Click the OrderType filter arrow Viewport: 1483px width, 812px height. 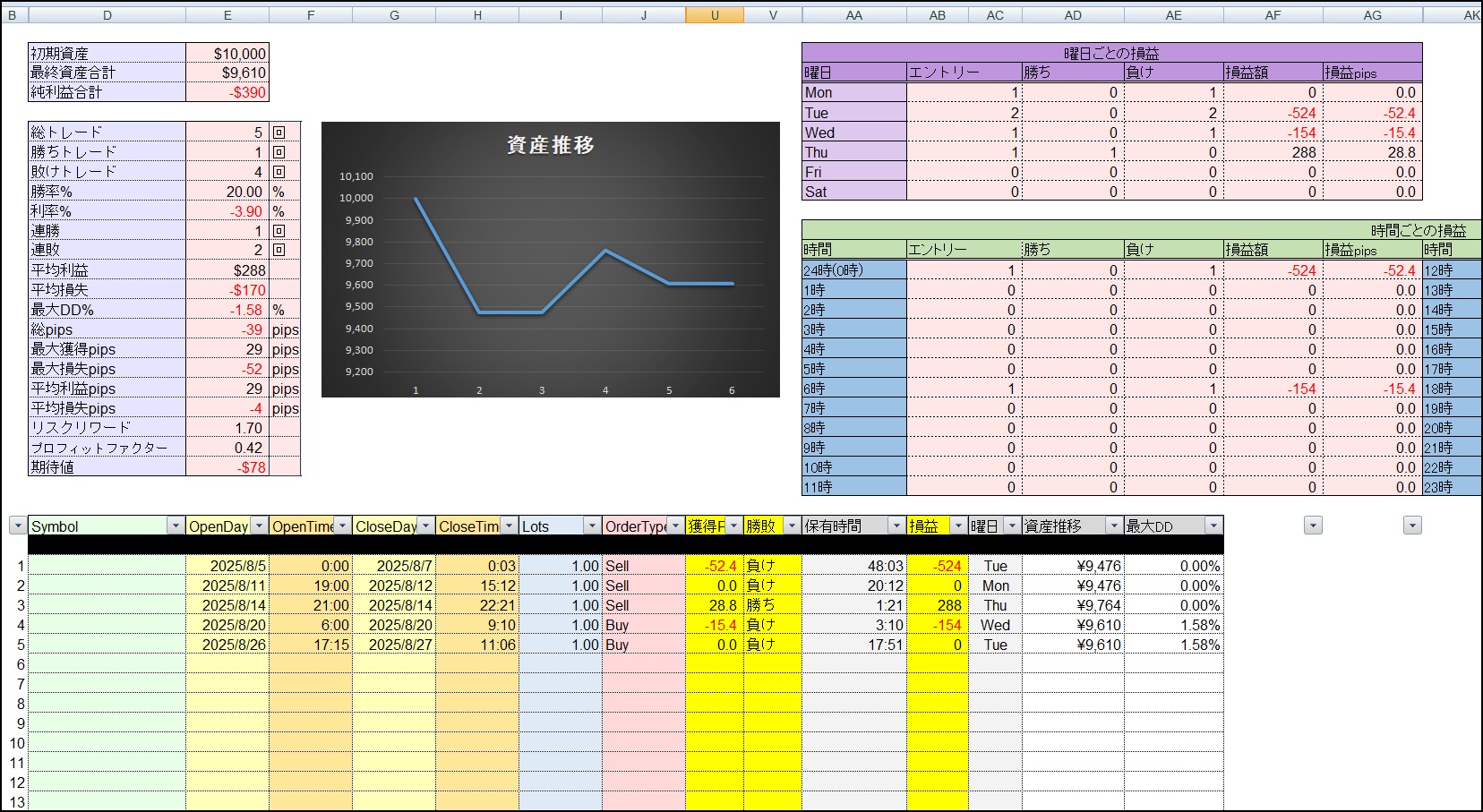(x=675, y=526)
